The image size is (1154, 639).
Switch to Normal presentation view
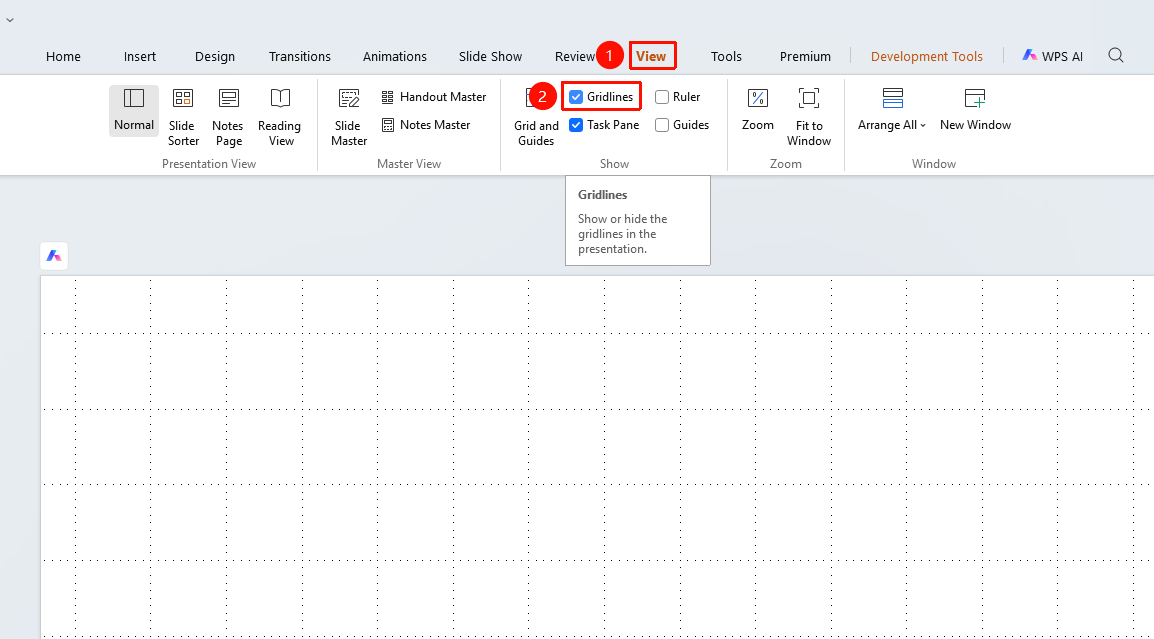(x=134, y=110)
